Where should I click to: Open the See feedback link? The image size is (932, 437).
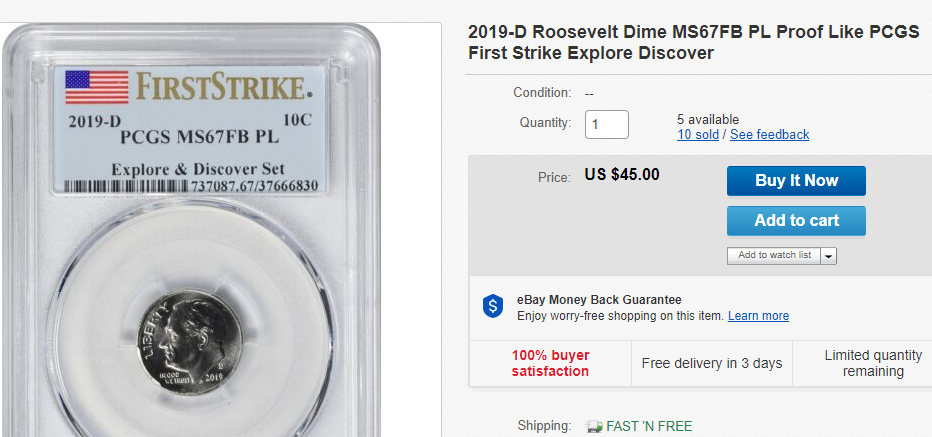(769, 135)
